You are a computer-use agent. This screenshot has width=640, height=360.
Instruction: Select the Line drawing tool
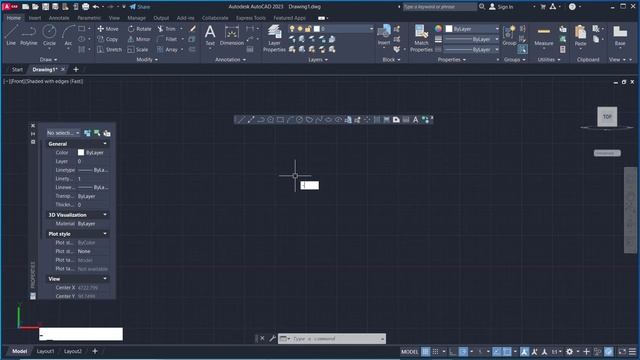pos(11,35)
